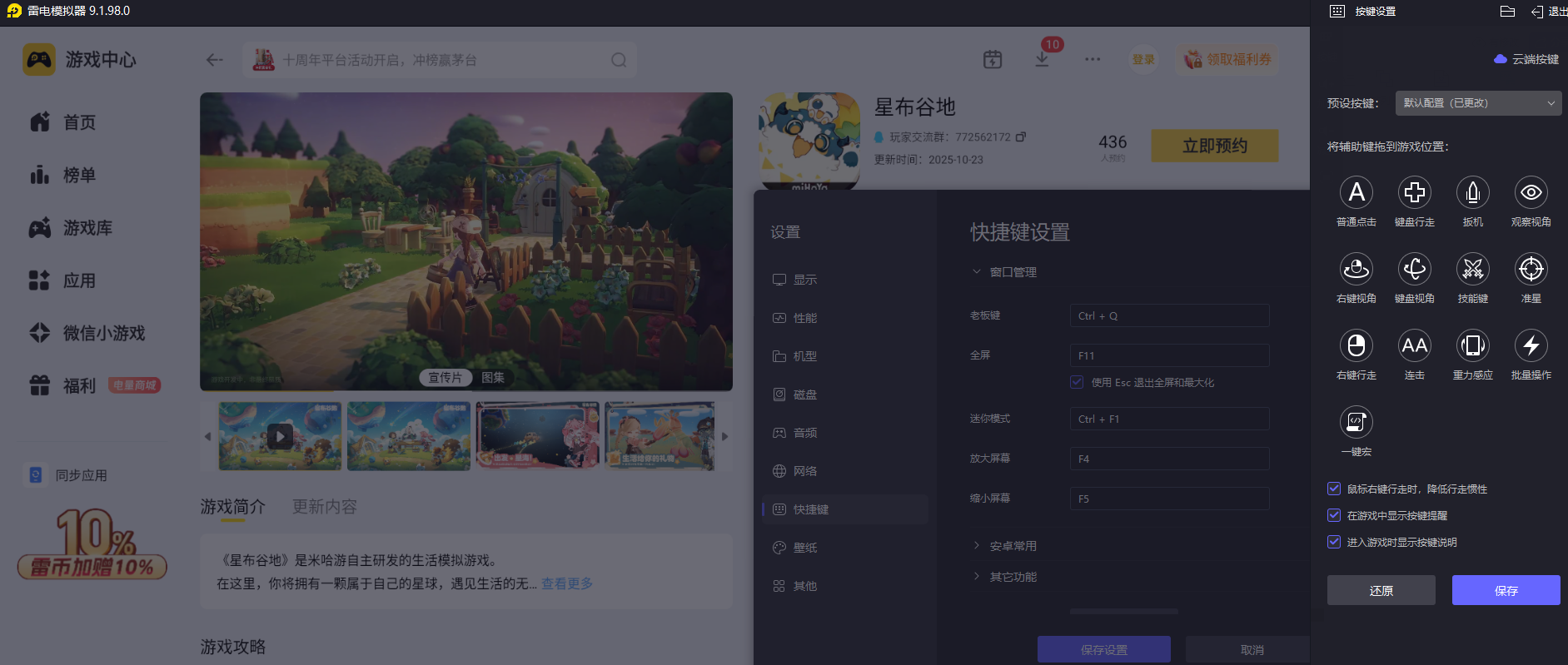Click 保存设置 in settings dialog
Image resolution: width=1568 pixels, height=665 pixels.
point(1104,650)
